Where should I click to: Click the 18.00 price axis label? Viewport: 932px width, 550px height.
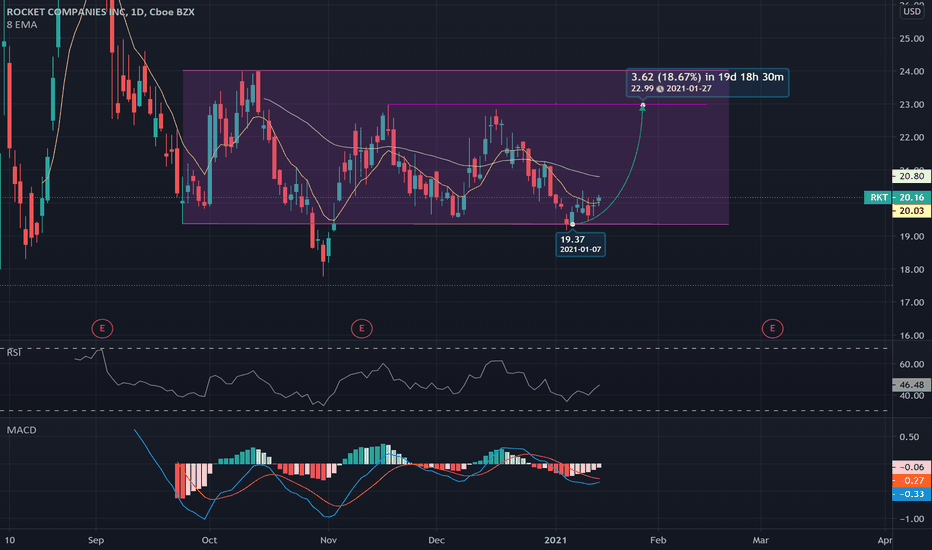point(912,270)
